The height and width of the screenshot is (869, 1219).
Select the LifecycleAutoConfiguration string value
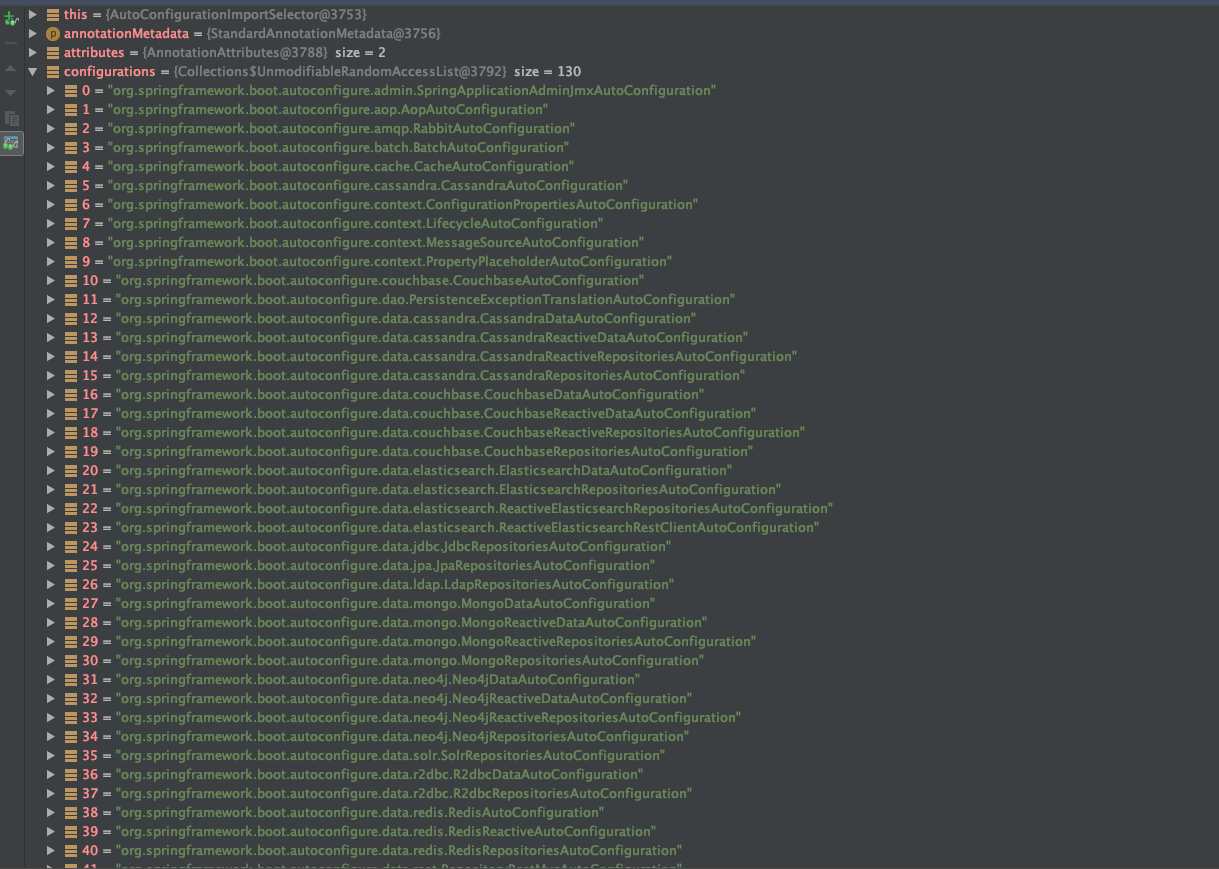[x=355, y=224]
